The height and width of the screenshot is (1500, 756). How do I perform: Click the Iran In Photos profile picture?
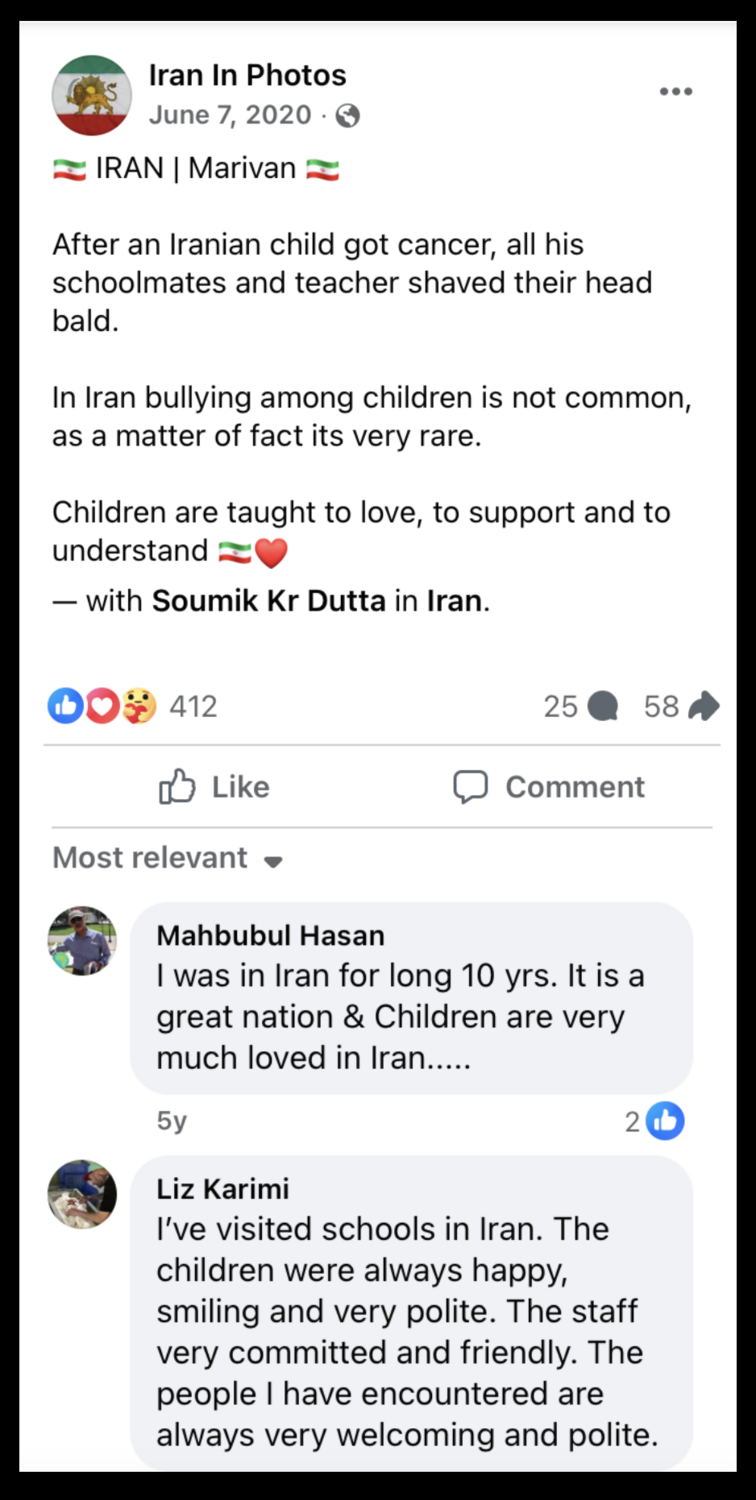click(x=92, y=95)
